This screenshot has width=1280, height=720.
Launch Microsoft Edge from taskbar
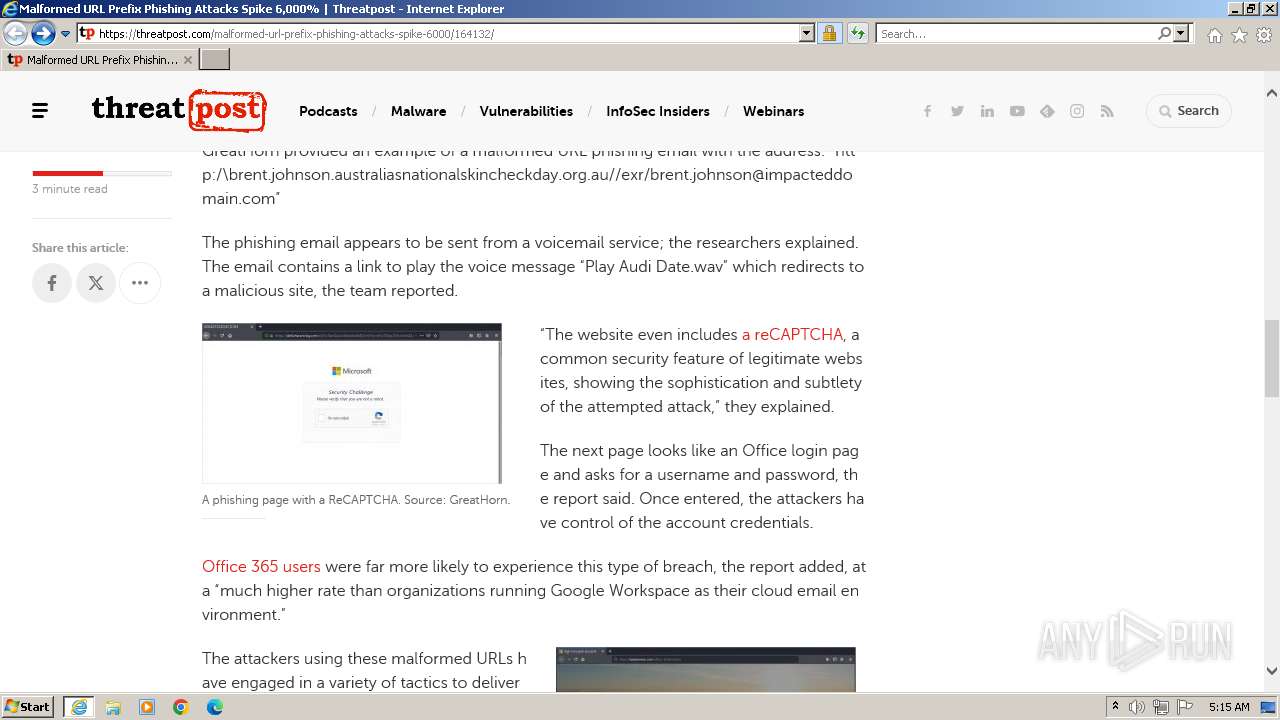click(x=215, y=707)
